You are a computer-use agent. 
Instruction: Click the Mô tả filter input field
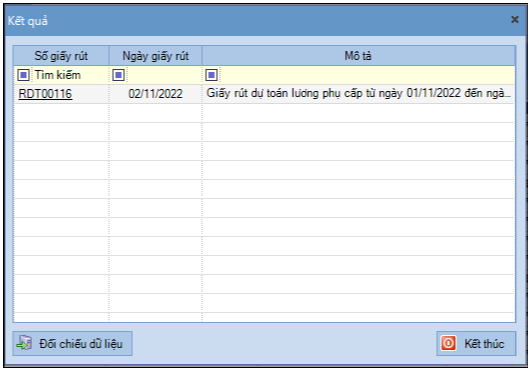pyautogui.click(x=367, y=75)
